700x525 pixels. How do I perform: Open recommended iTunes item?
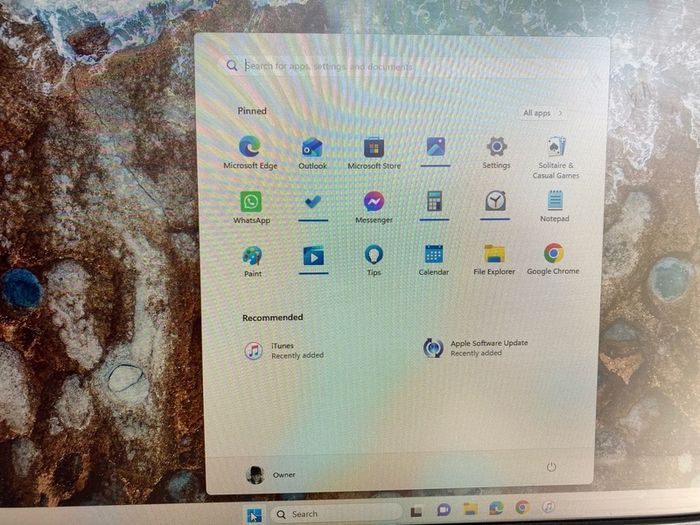tap(284, 350)
